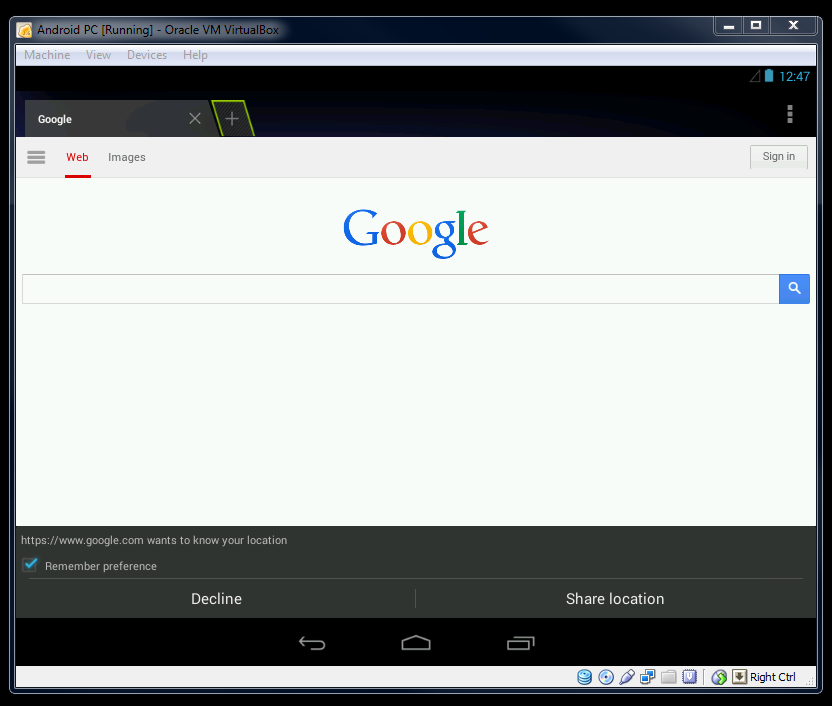Image resolution: width=832 pixels, height=706 pixels.
Task: Open the browser overflow menu (three dots)
Action: point(790,114)
